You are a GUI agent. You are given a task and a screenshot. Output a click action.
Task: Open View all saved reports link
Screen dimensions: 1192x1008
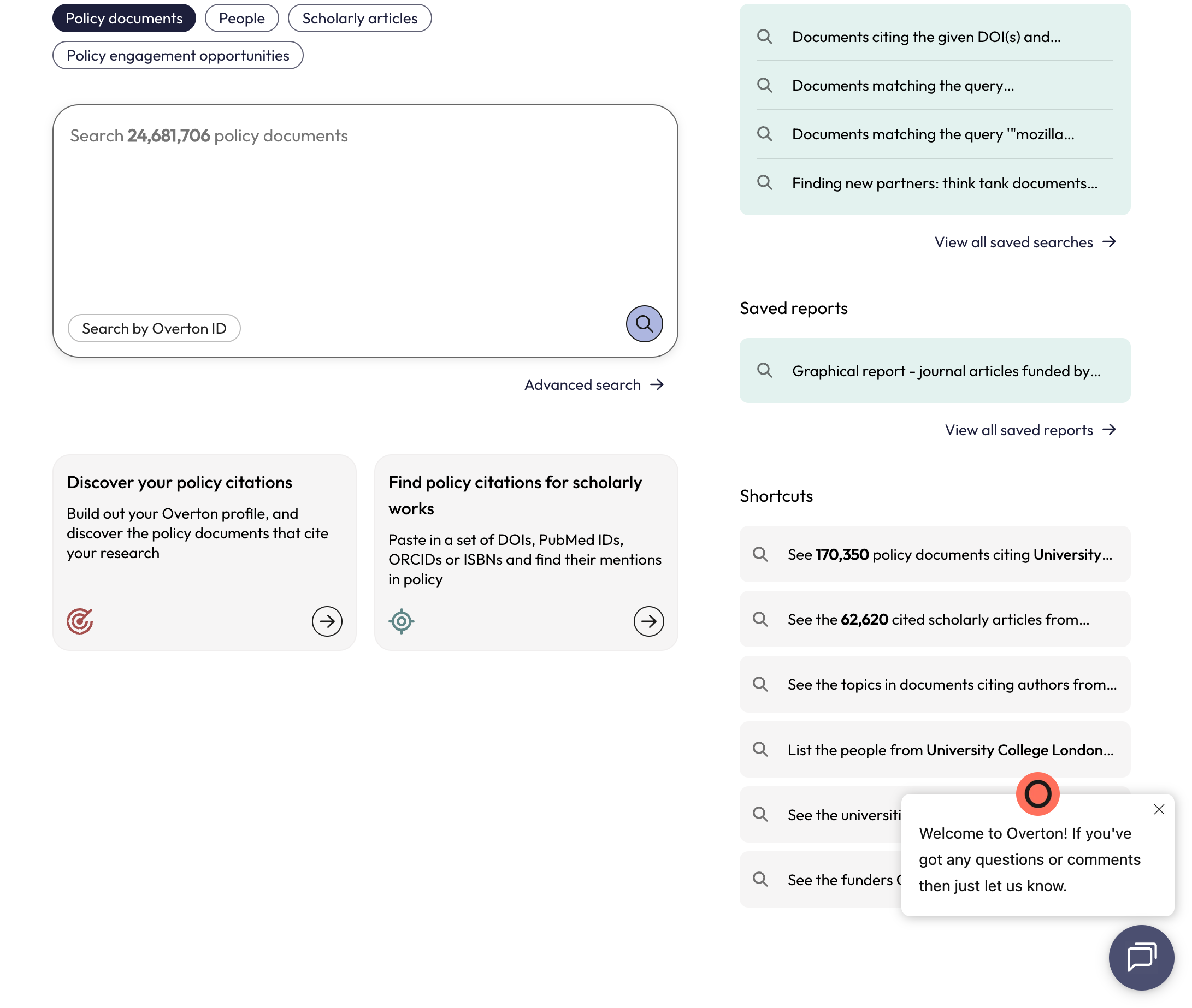tap(1030, 430)
